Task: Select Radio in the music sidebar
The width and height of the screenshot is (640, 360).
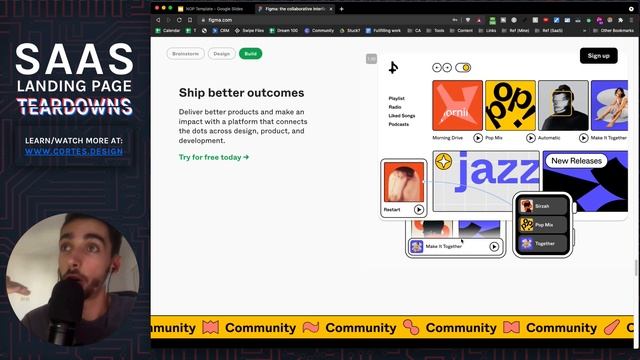Action: click(x=395, y=107)
